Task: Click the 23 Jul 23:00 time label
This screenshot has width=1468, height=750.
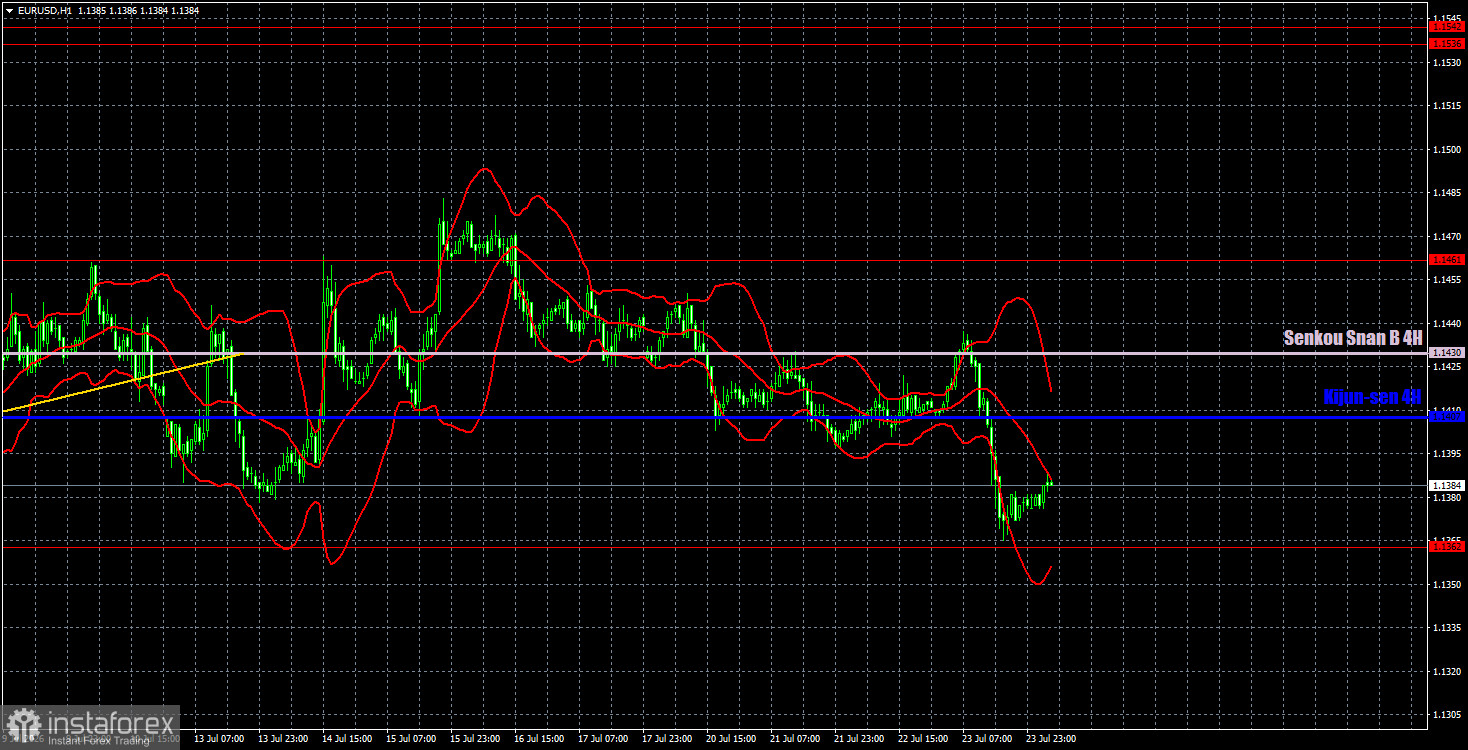Action: click(x=1051, y=739)
